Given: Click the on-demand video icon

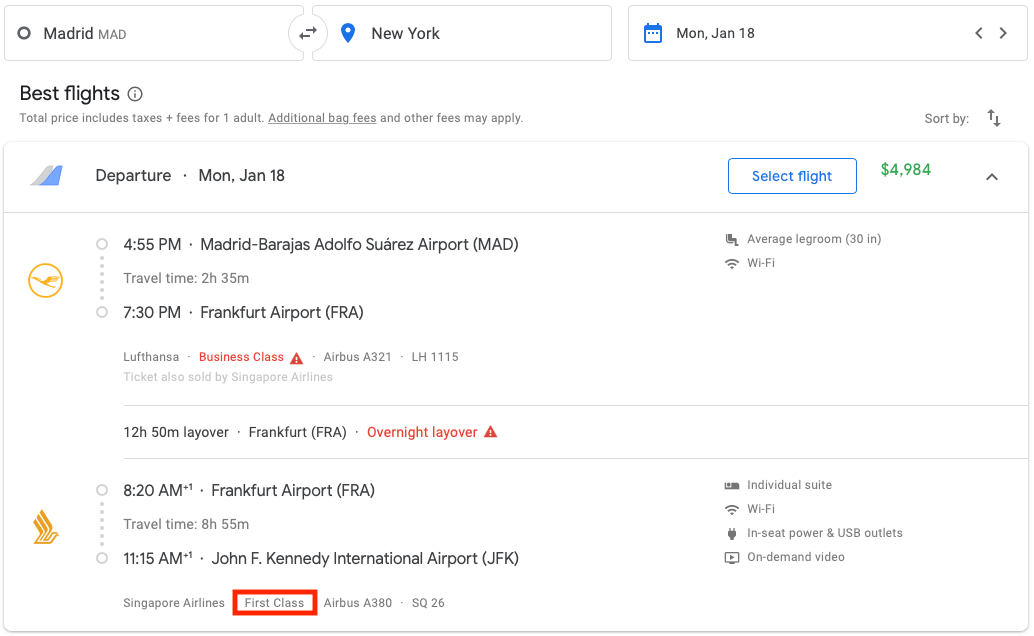Looking at the screenshot, I should (x=732, y=557).
